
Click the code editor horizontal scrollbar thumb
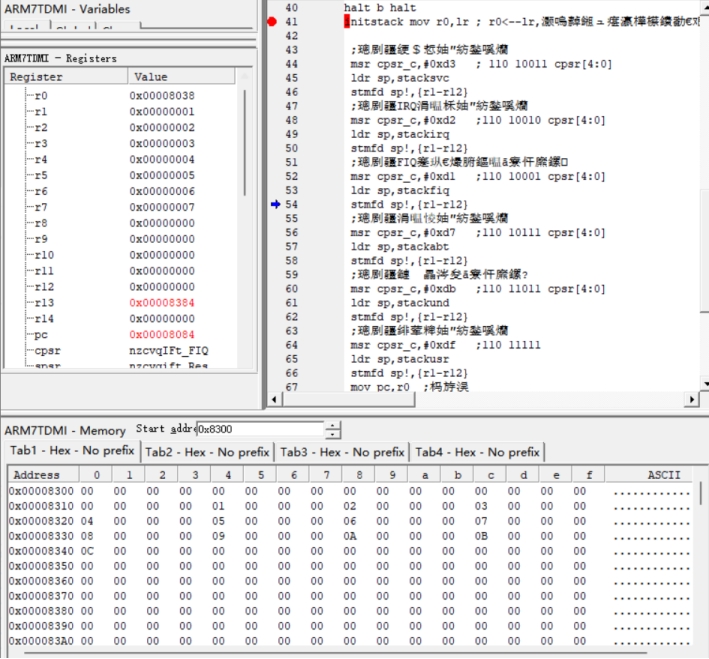point(349,399)
